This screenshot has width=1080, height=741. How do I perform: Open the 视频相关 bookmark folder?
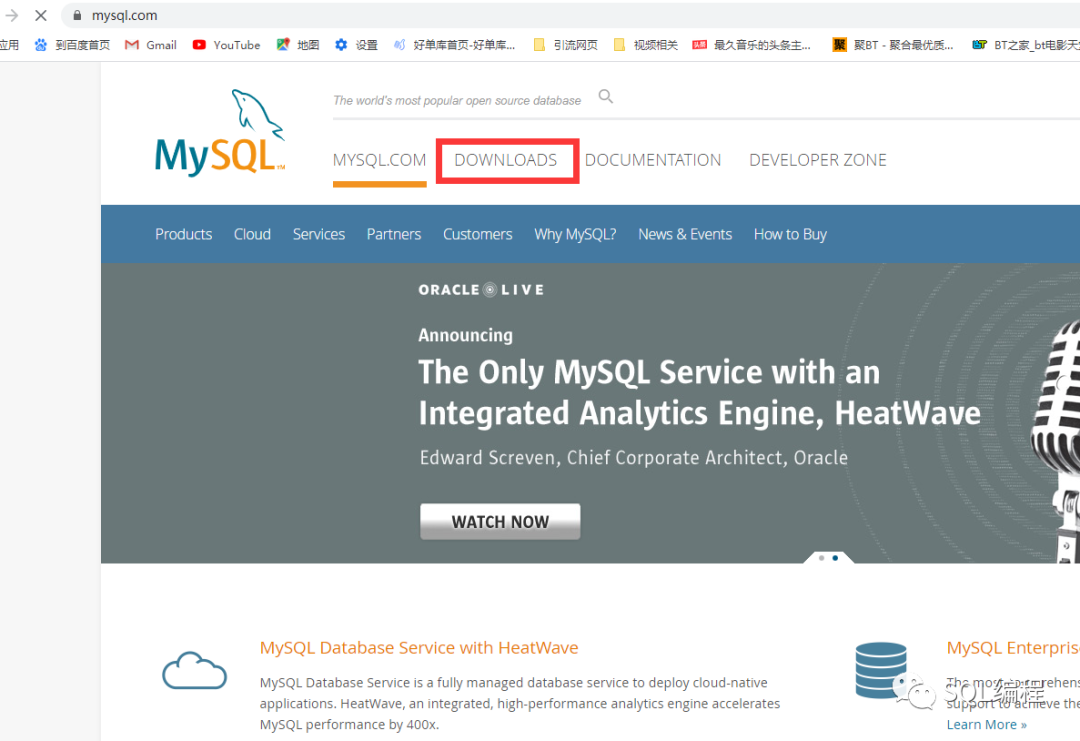(645, 45)
